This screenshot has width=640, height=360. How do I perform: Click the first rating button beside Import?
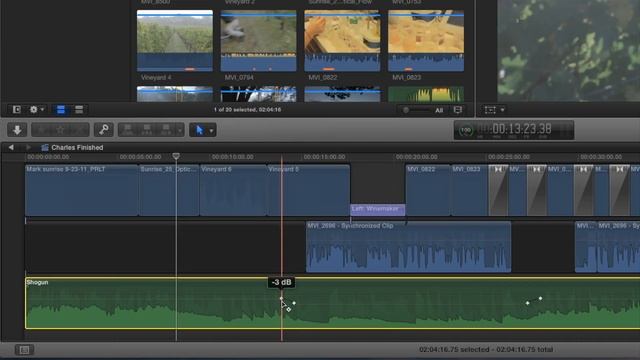[x=41, y=130]
